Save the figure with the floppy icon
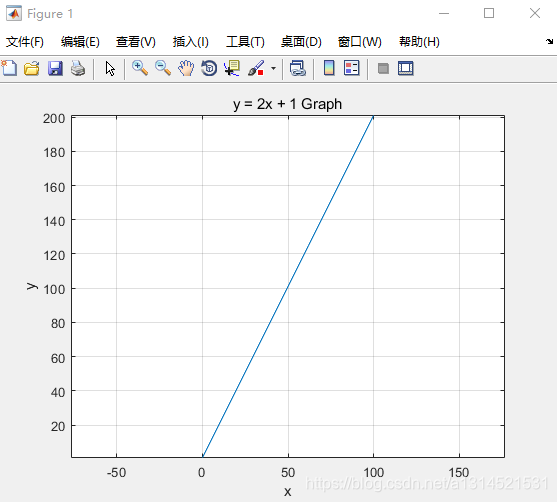Viewport: 557px width, 502px height. pyautogui.click(x=55, y=68)
